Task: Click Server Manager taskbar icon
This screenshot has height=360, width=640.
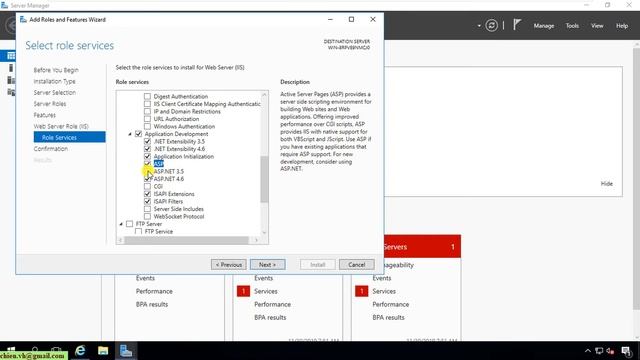Action: click(126, 351)
